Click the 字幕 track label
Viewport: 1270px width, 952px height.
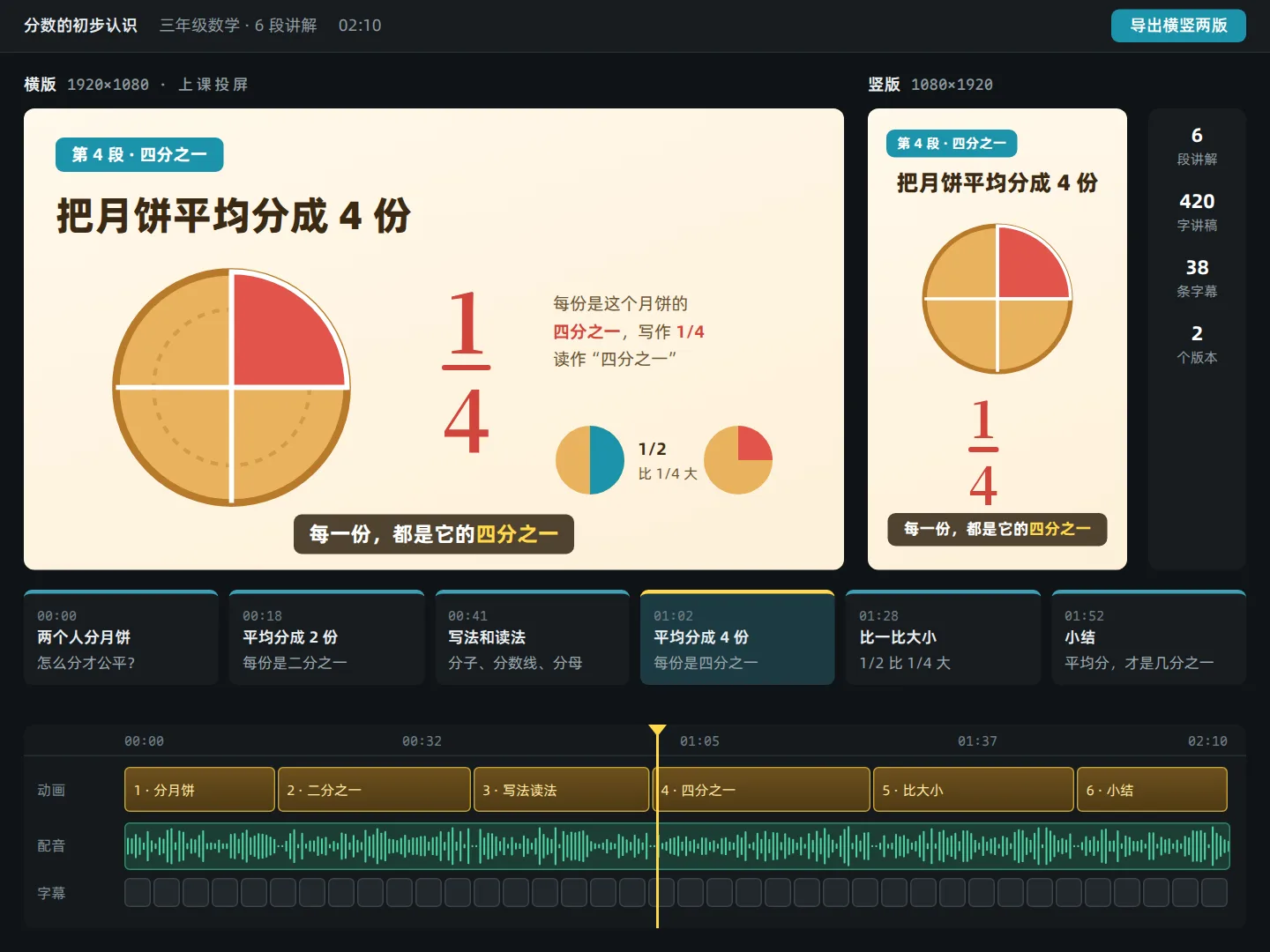(51, 893)
